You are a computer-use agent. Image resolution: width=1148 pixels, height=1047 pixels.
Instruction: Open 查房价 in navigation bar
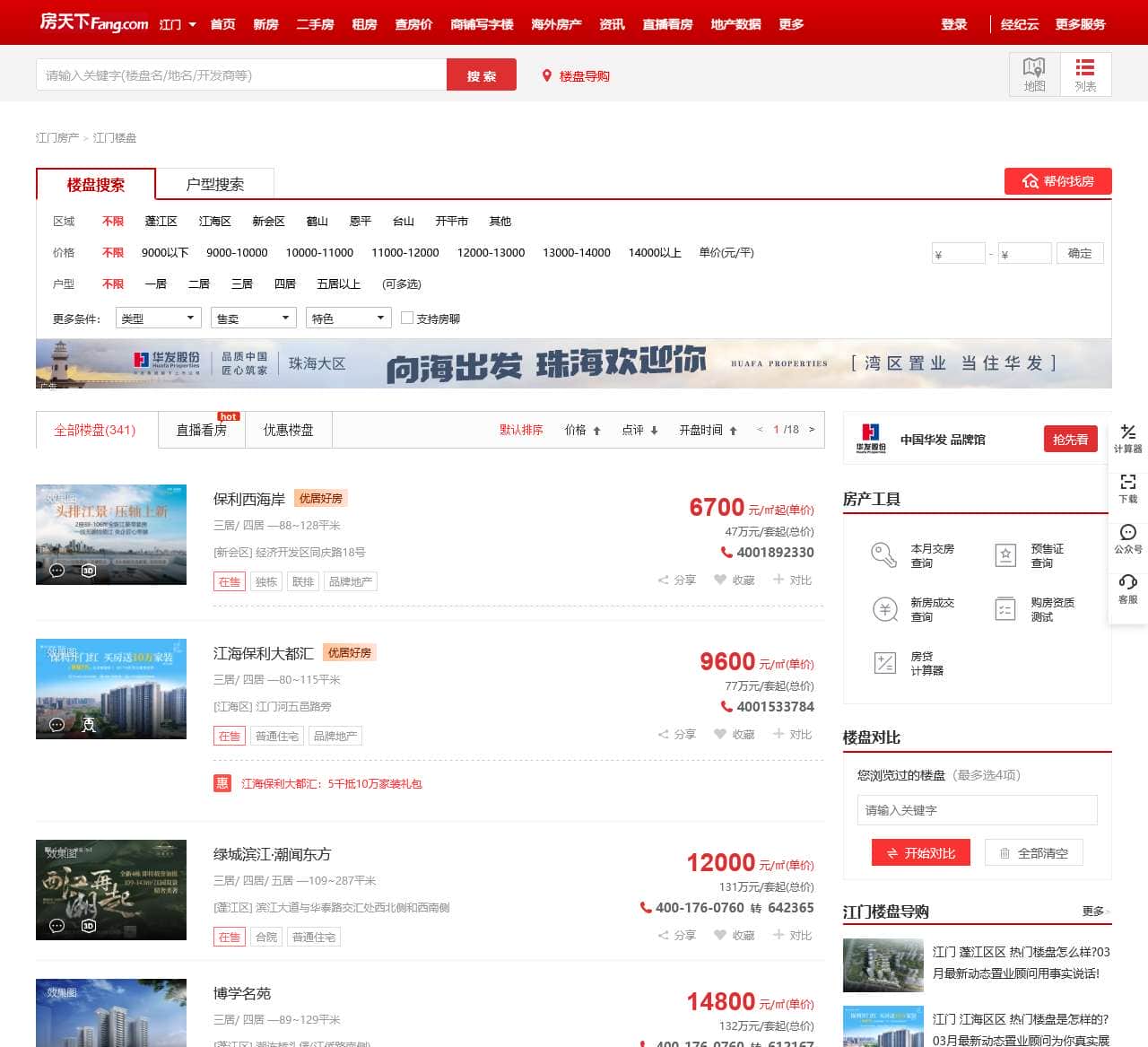coord(413,24)
